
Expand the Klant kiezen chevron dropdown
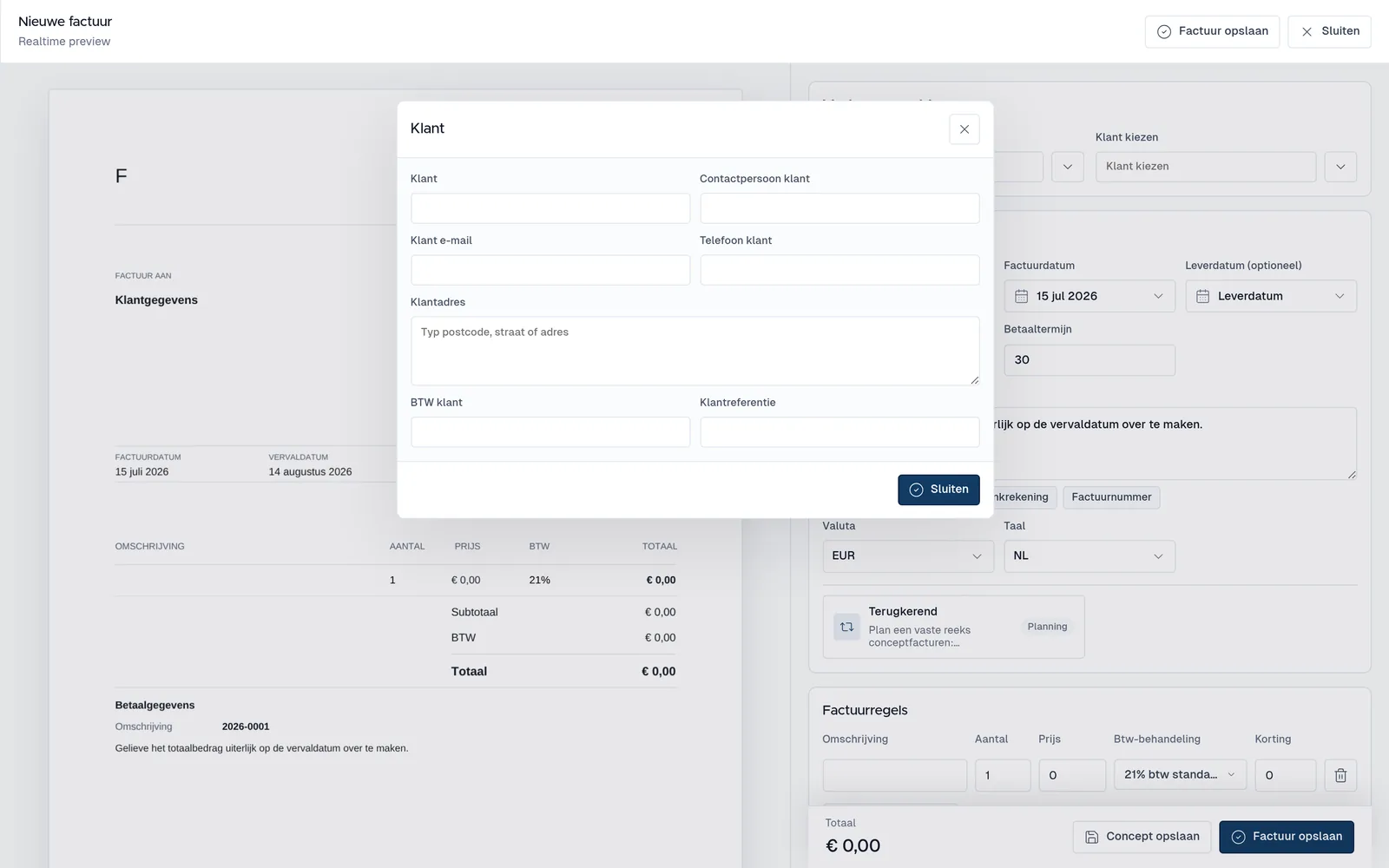(1340, 167)
